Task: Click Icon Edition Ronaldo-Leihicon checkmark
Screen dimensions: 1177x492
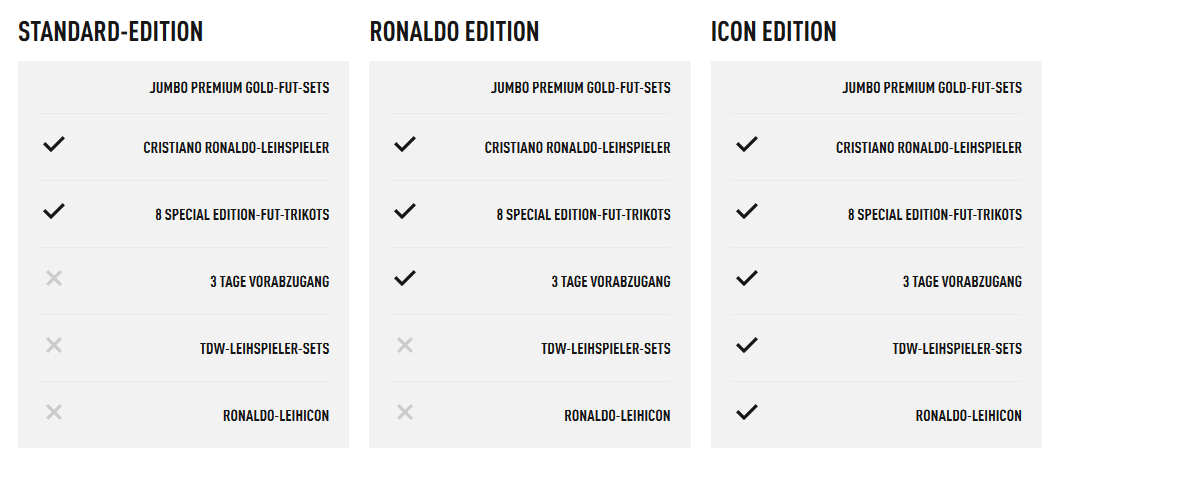Action: pyautogui.click(x=747, y=412)
